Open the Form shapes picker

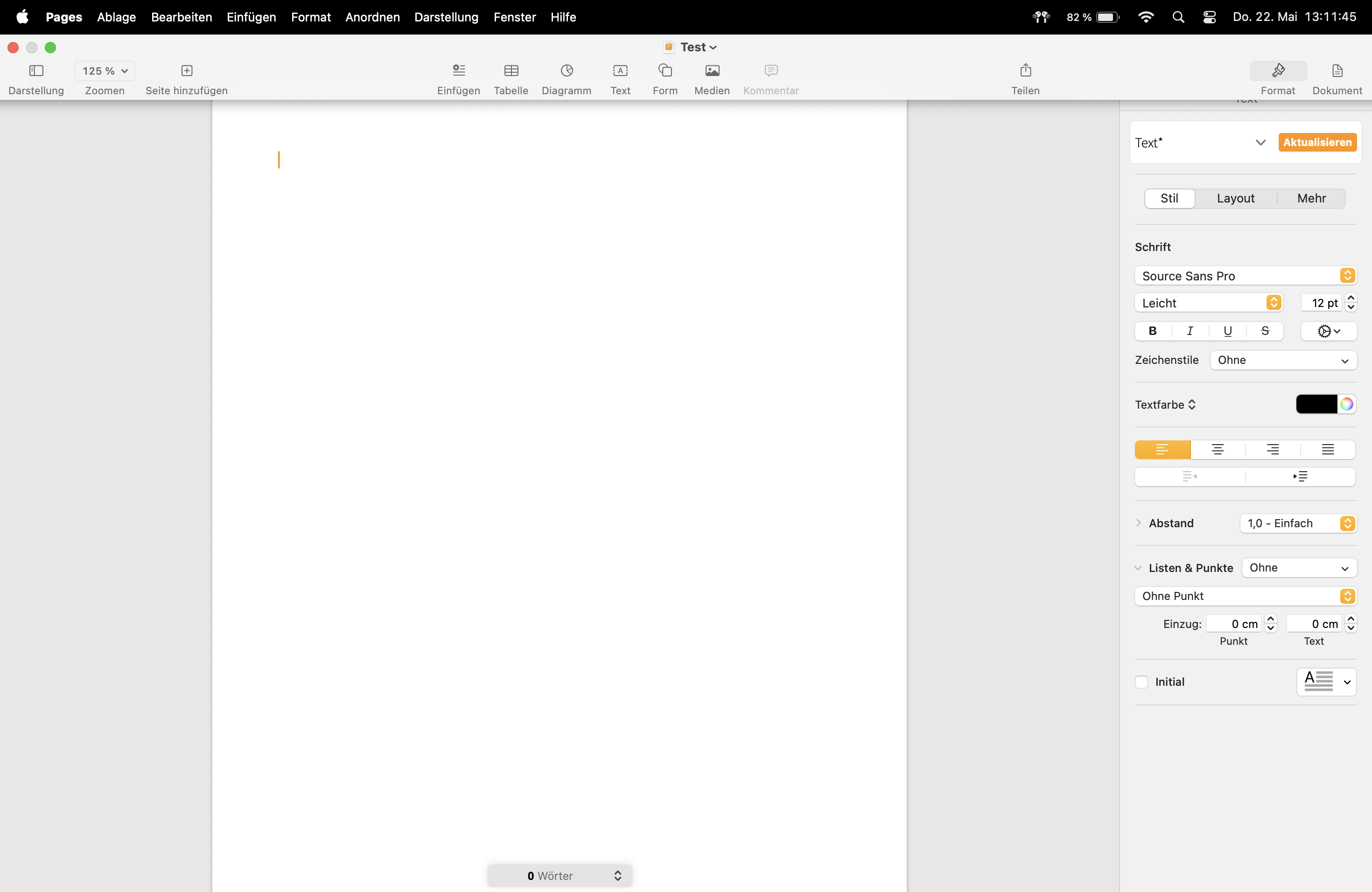[665, 71]
